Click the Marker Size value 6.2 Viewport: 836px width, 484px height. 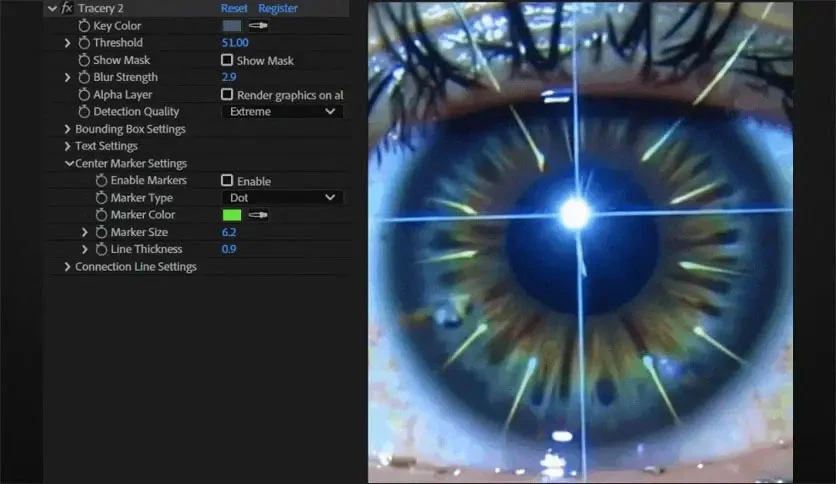(x=229, y=232)
